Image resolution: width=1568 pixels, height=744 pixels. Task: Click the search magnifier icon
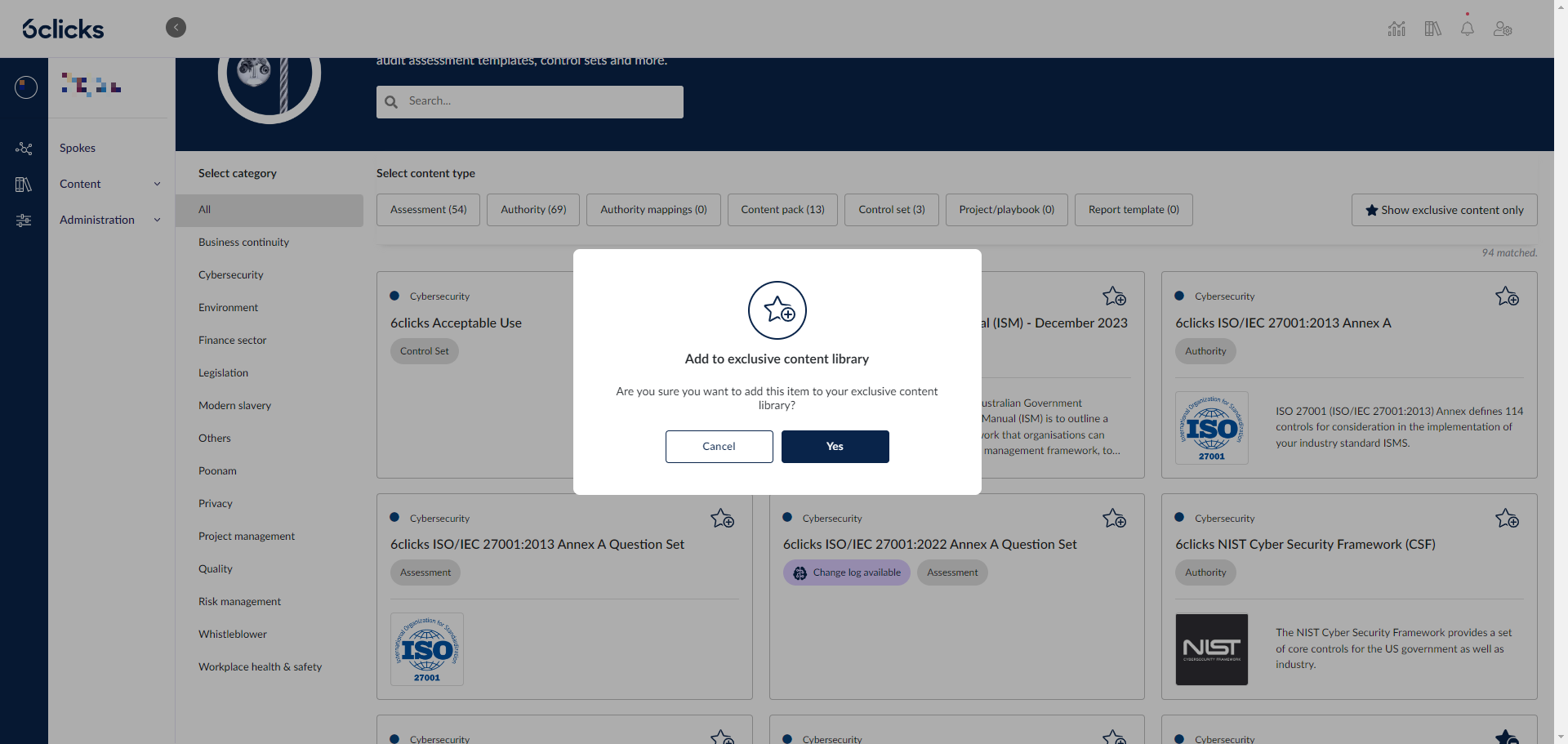391,102
